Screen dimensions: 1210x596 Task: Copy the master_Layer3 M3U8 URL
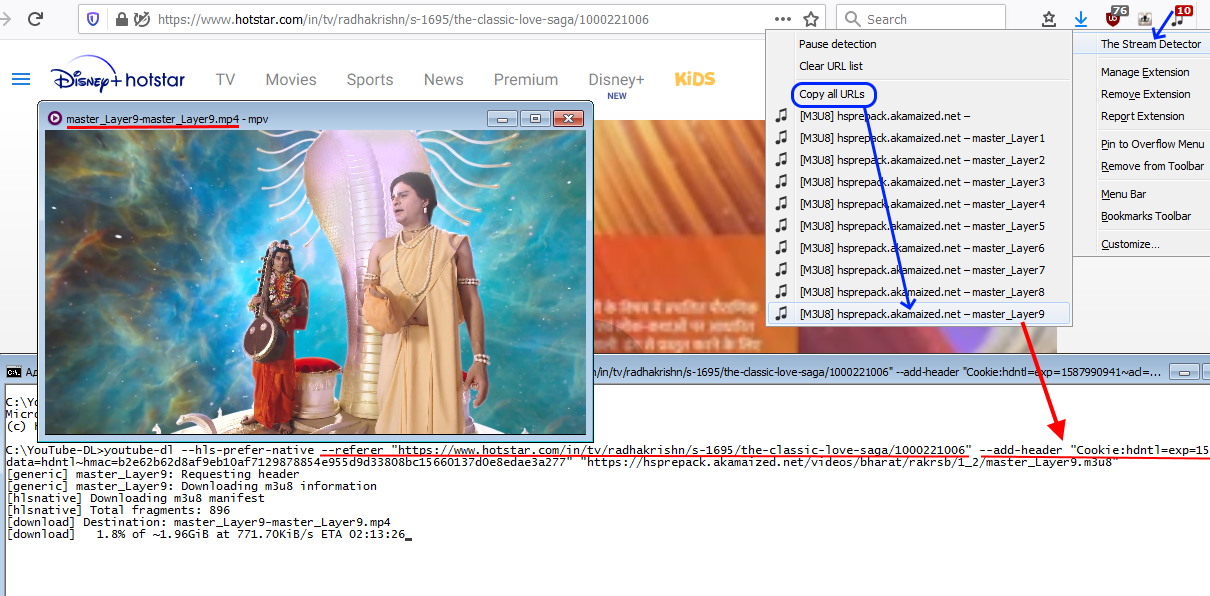pyautogui.click(x=918, y=182)
